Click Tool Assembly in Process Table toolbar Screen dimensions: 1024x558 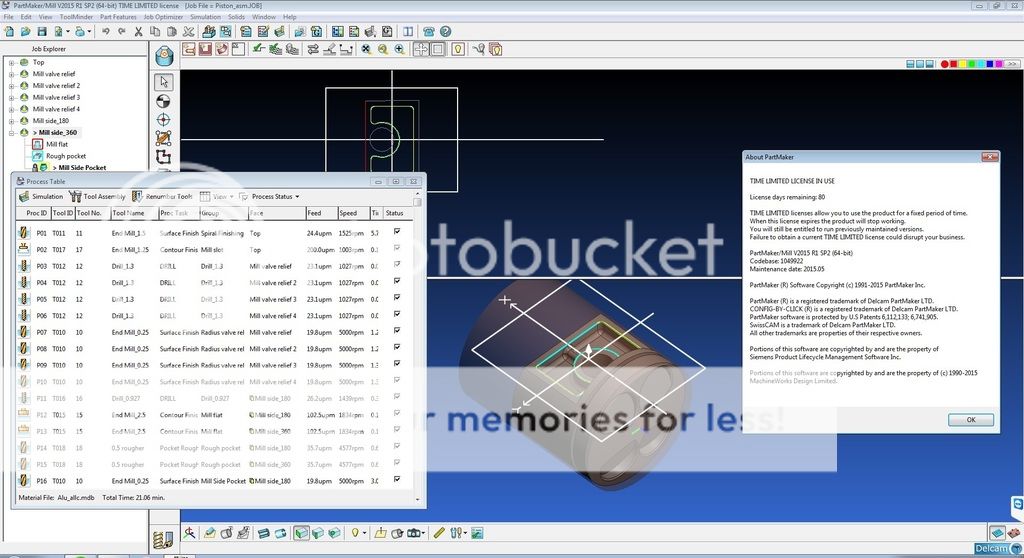point(98,196)
